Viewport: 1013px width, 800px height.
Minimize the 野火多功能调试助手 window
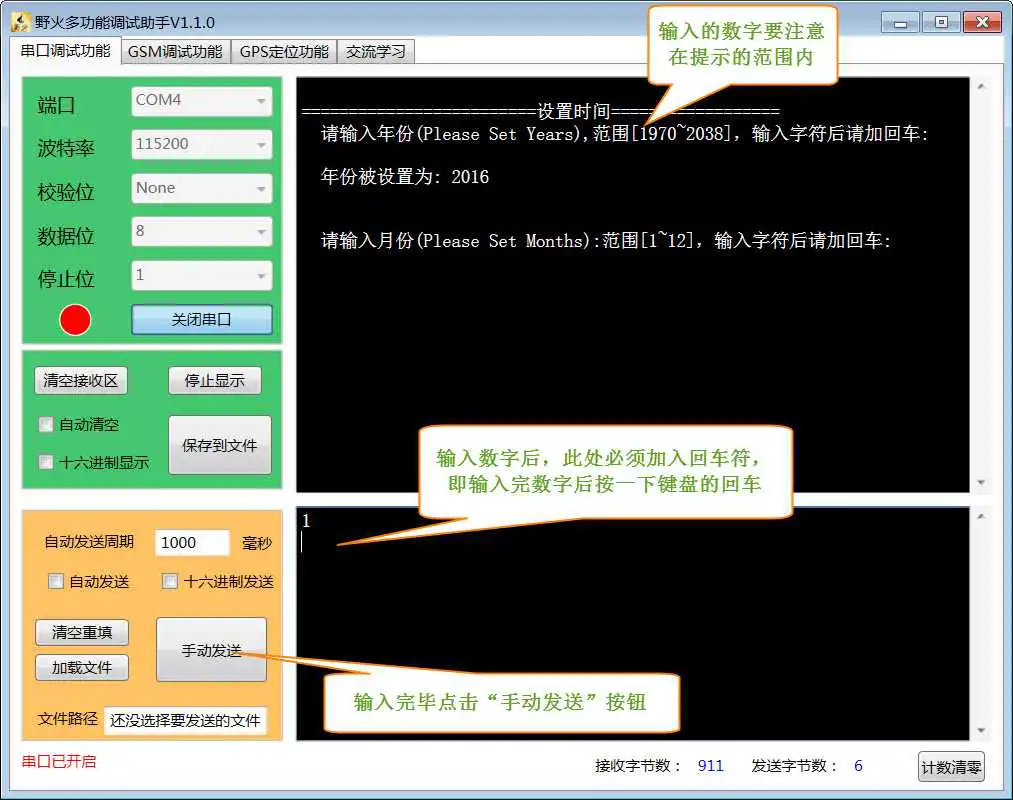pos(900,23)
